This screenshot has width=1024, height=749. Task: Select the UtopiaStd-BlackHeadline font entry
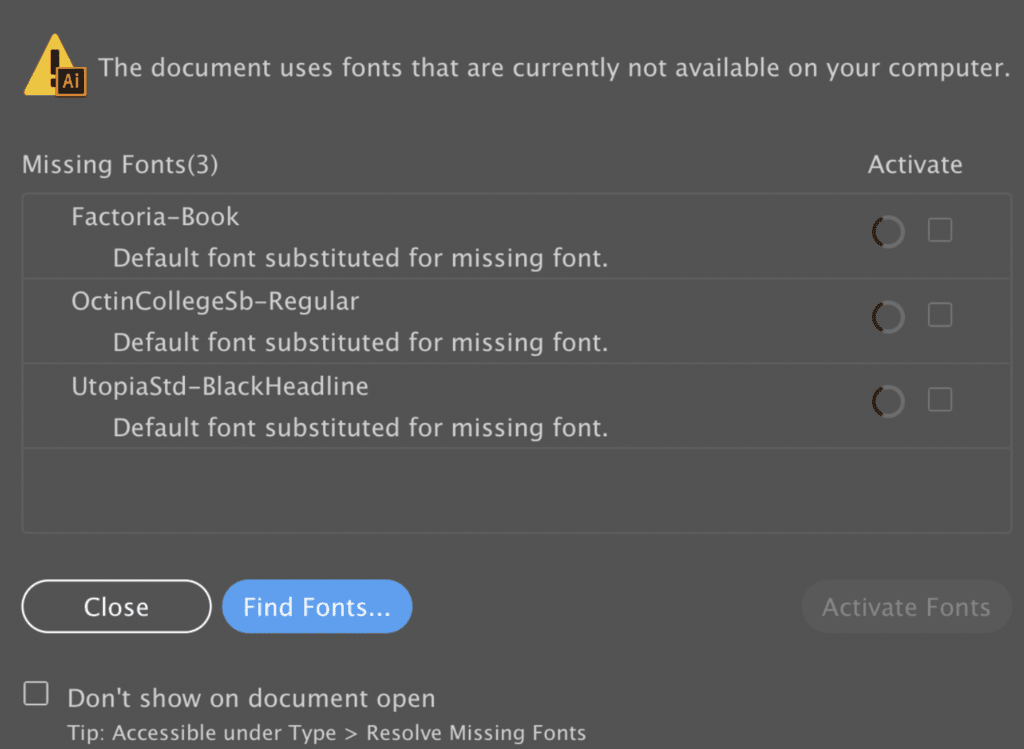point(220,386)
